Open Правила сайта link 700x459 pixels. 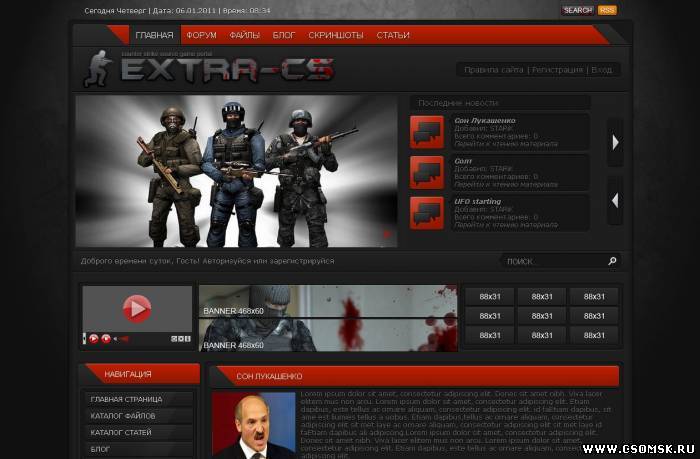[494, 70]
